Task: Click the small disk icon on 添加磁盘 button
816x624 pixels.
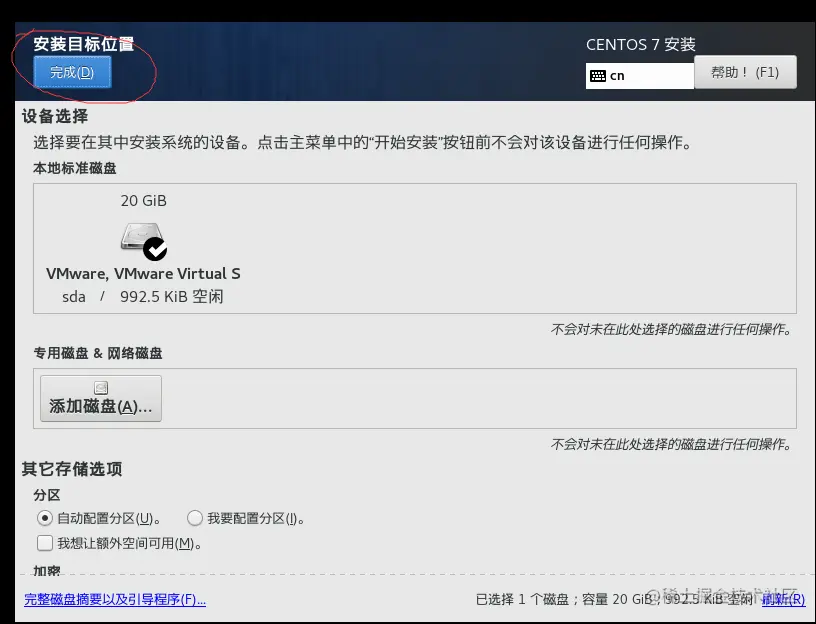Action: tap(101, 388)
